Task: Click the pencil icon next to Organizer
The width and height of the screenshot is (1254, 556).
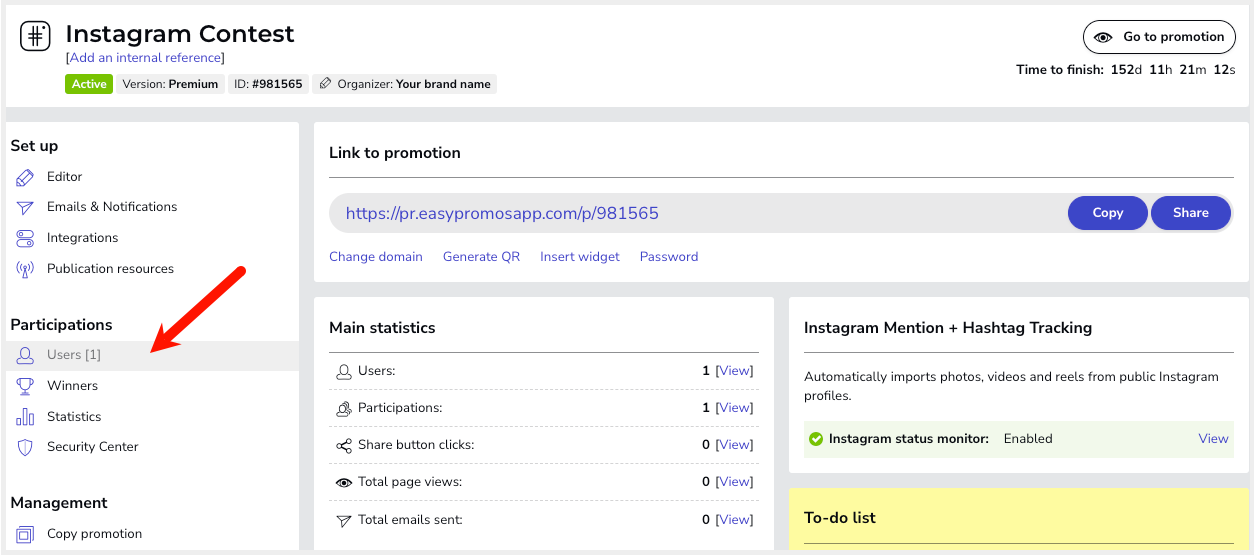Action: [325, 84]
